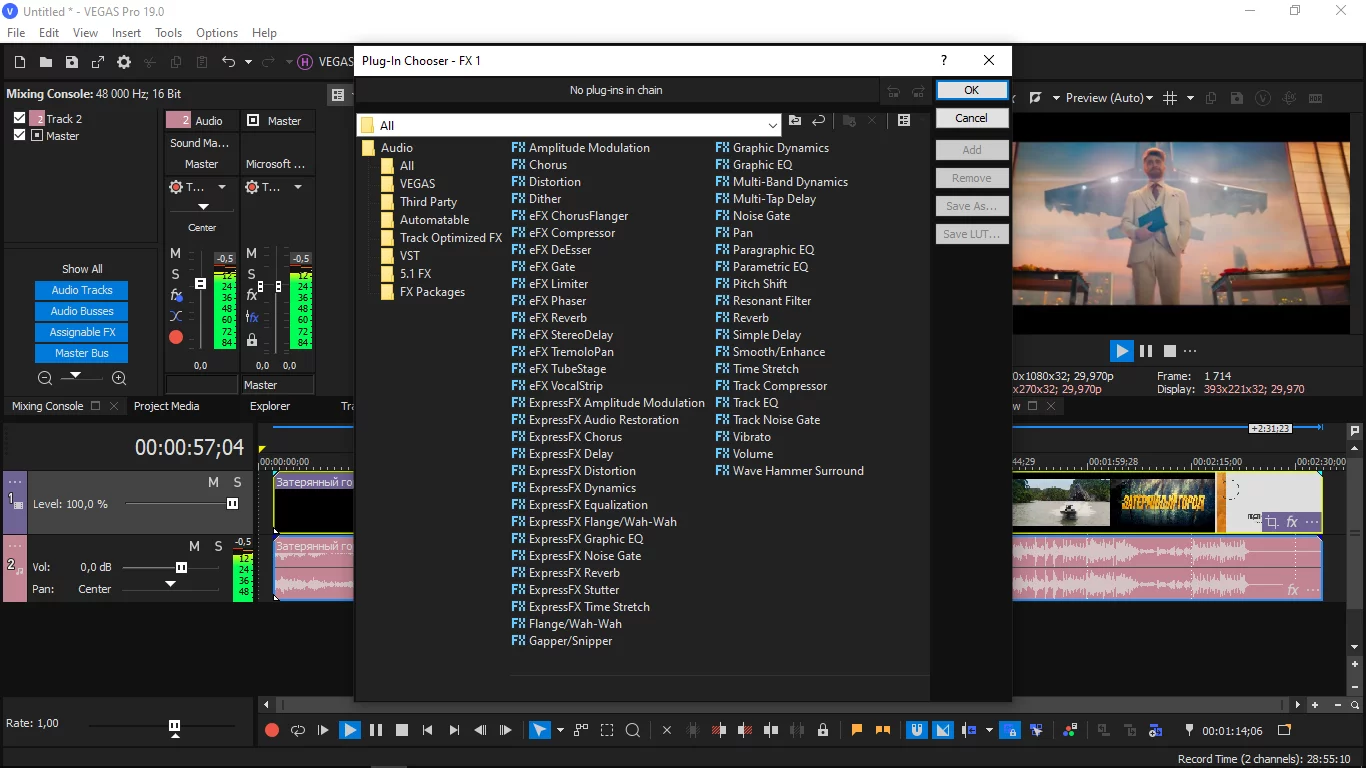The width and height of the screenshot is (1366, 768).
Task: Mute video track 1 in track header
Action: click(213, 482)
